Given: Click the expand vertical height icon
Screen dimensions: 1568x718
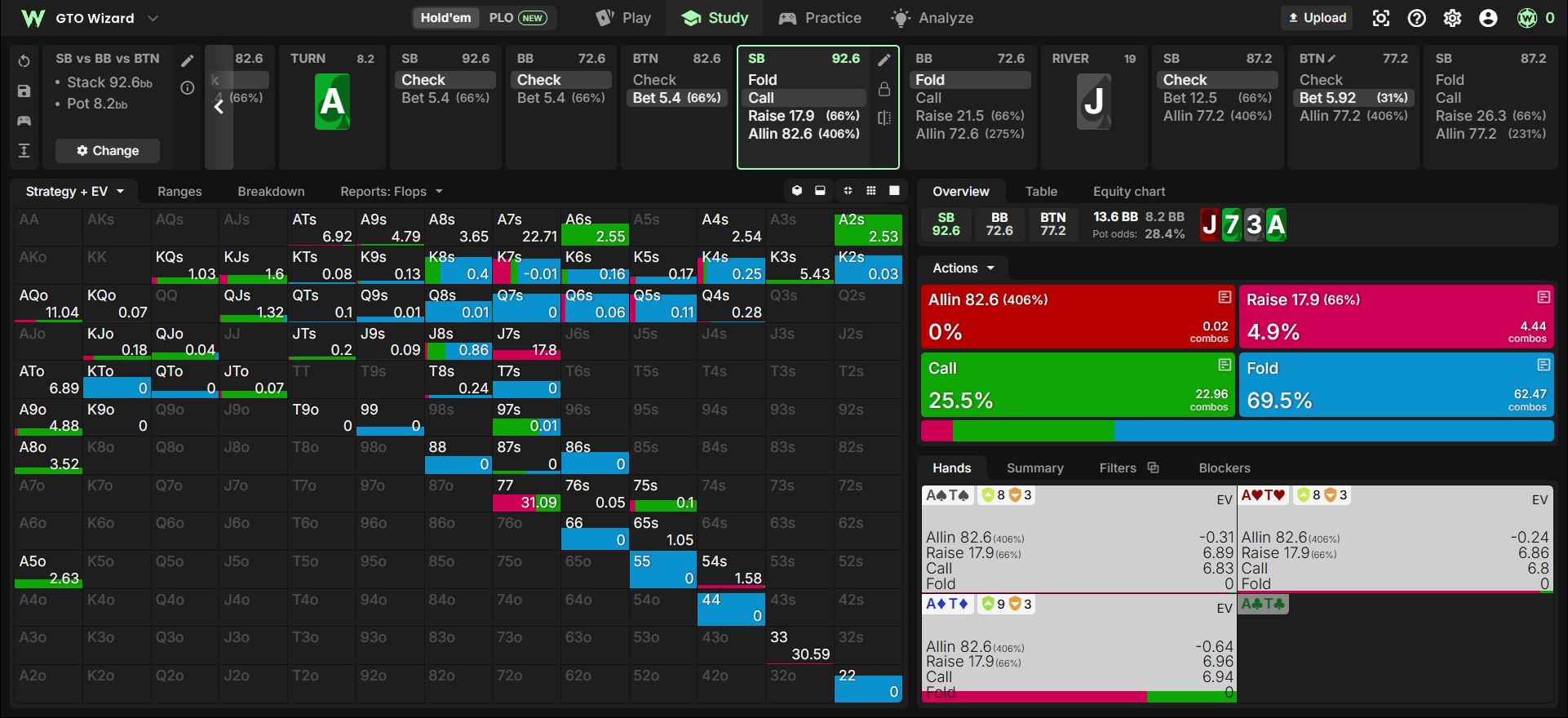Looking at the screenshot, I should click(24, 150).
